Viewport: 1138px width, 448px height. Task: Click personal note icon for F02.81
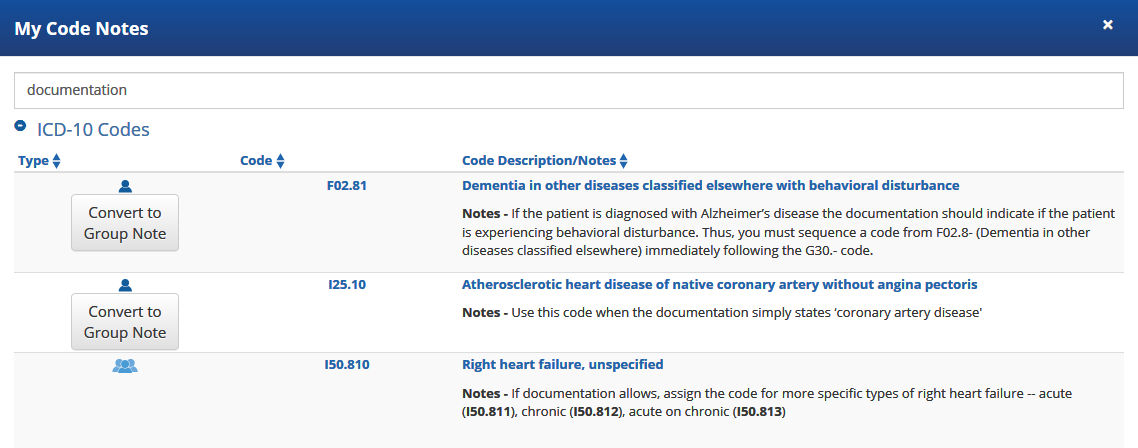pos(125,185)
